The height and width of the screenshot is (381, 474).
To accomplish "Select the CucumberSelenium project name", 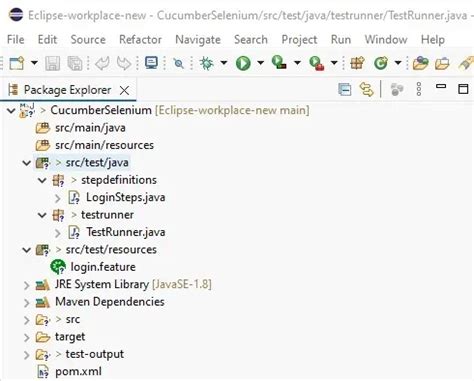I will (101, 110).
